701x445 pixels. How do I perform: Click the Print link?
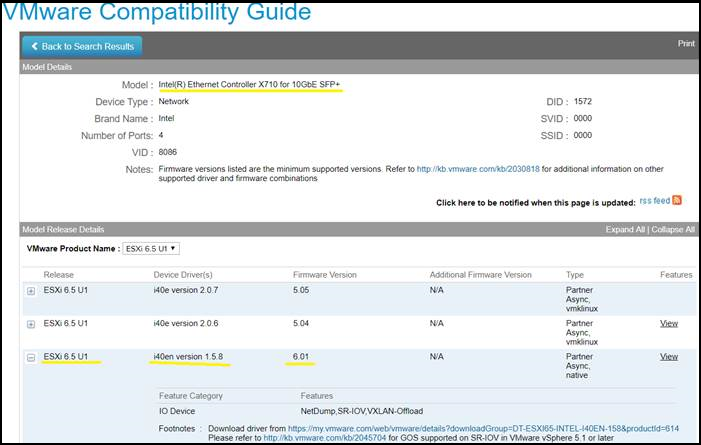(686, 43)
